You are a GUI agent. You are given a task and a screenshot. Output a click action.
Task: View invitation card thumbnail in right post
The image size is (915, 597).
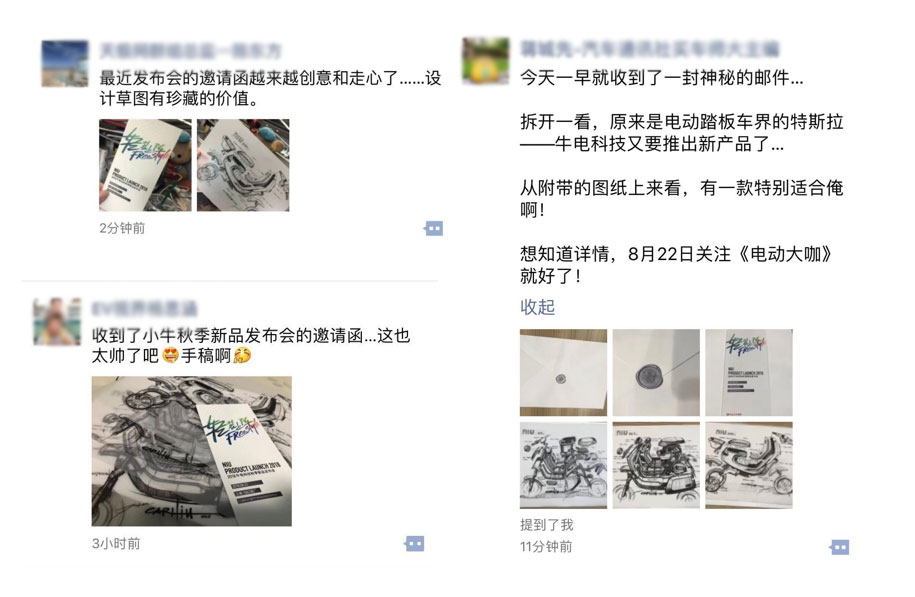(x=749, y=372)
